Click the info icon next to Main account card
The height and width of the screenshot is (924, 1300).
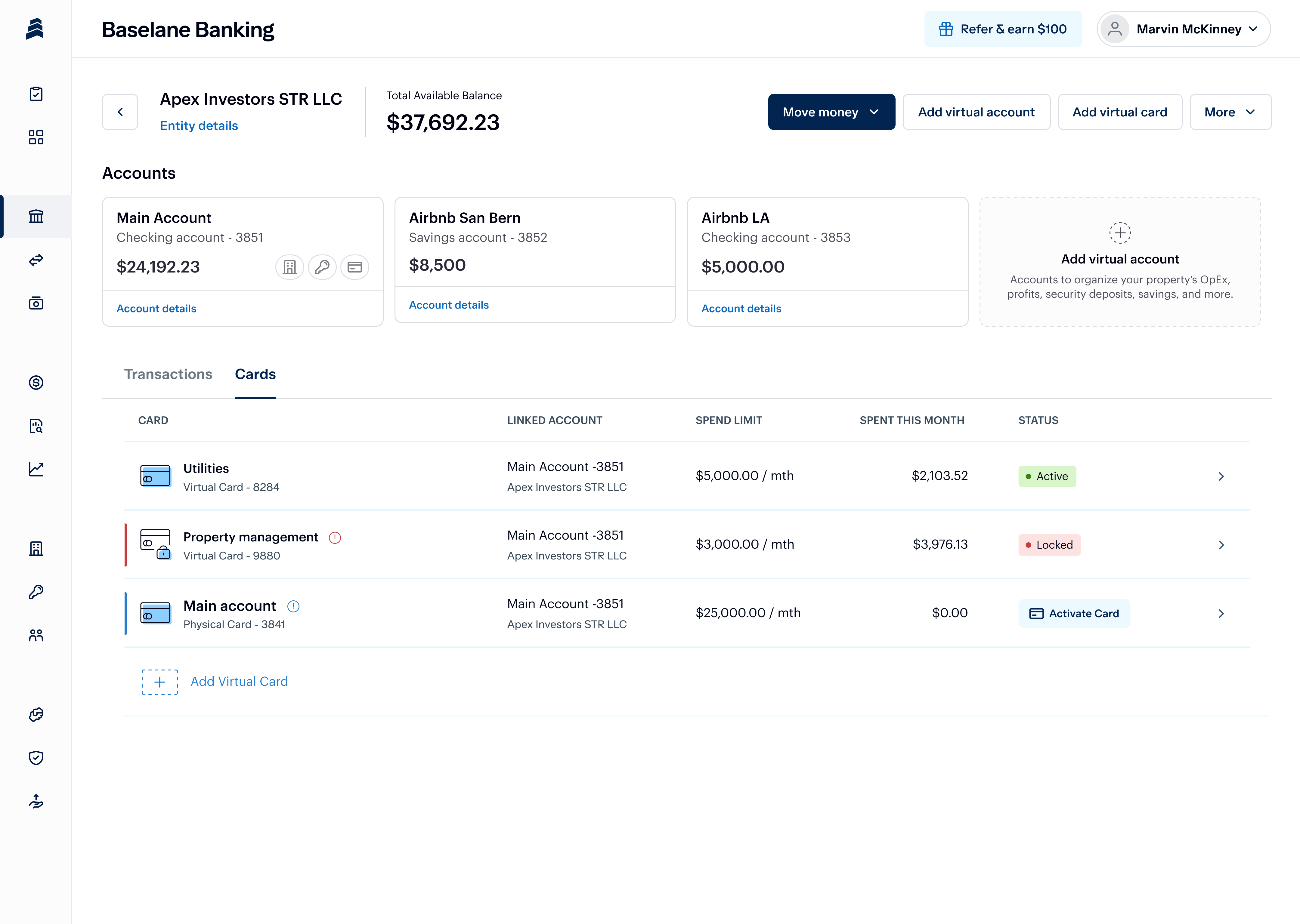coord(293,606)
